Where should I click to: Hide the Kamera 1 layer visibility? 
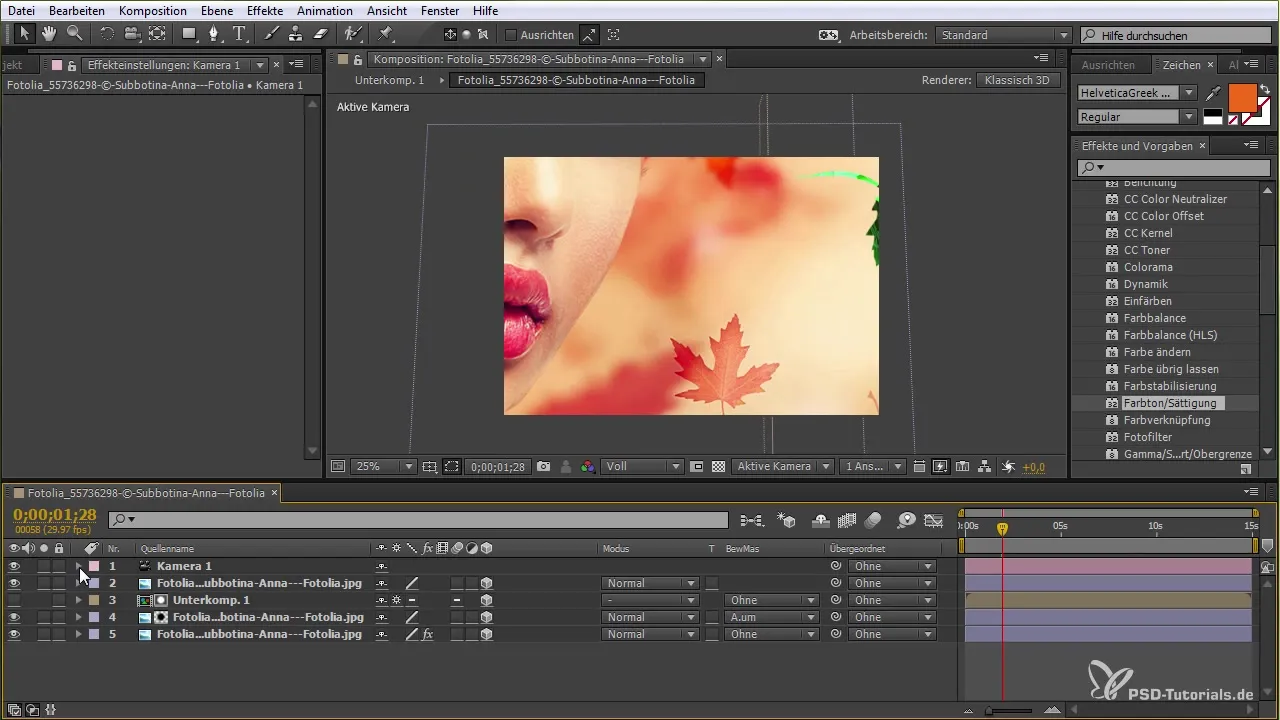tap(14, 566)
